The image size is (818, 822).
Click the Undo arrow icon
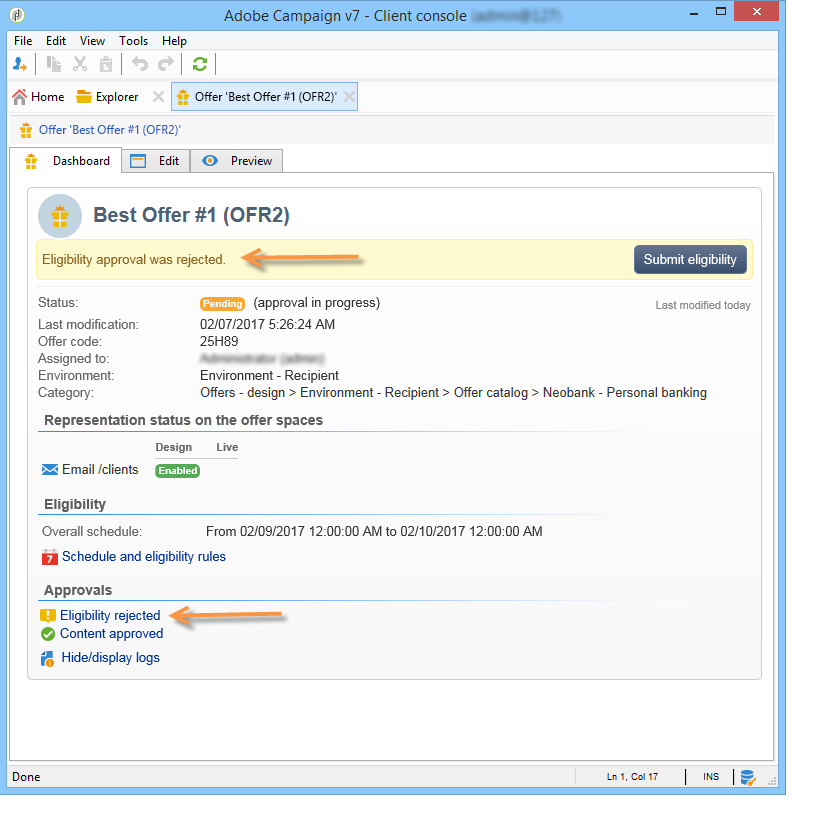pyautogui.click(x=139, y=64)
